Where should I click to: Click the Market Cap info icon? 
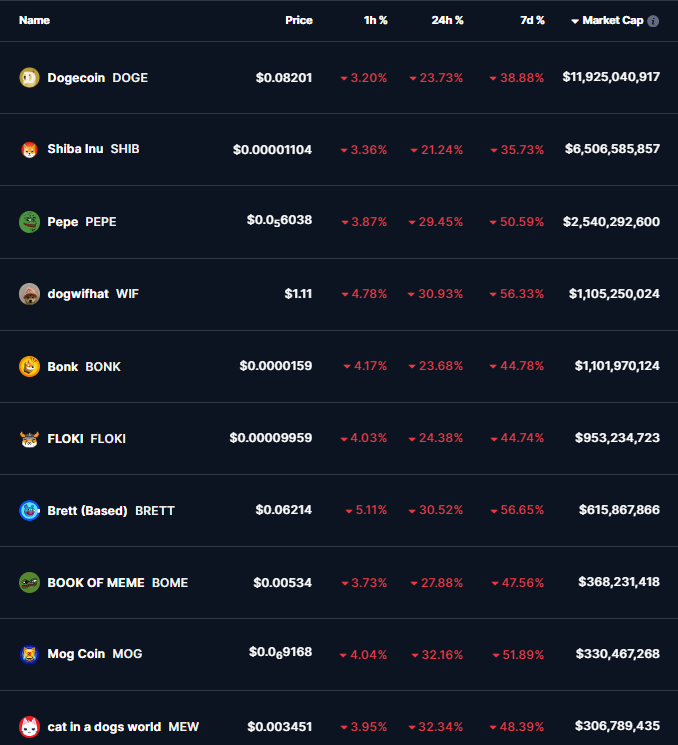[653, 21]
